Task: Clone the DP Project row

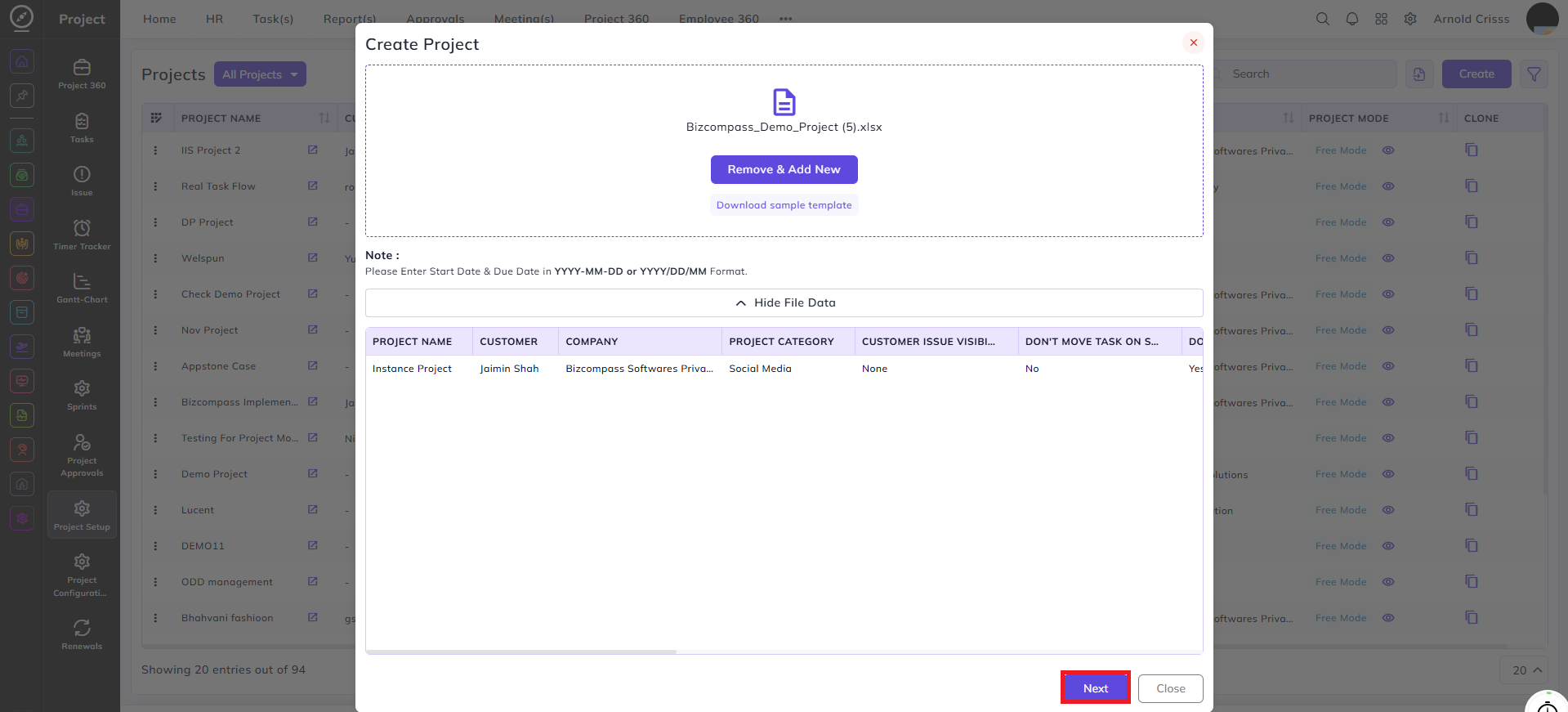Action: [1472, 222]
